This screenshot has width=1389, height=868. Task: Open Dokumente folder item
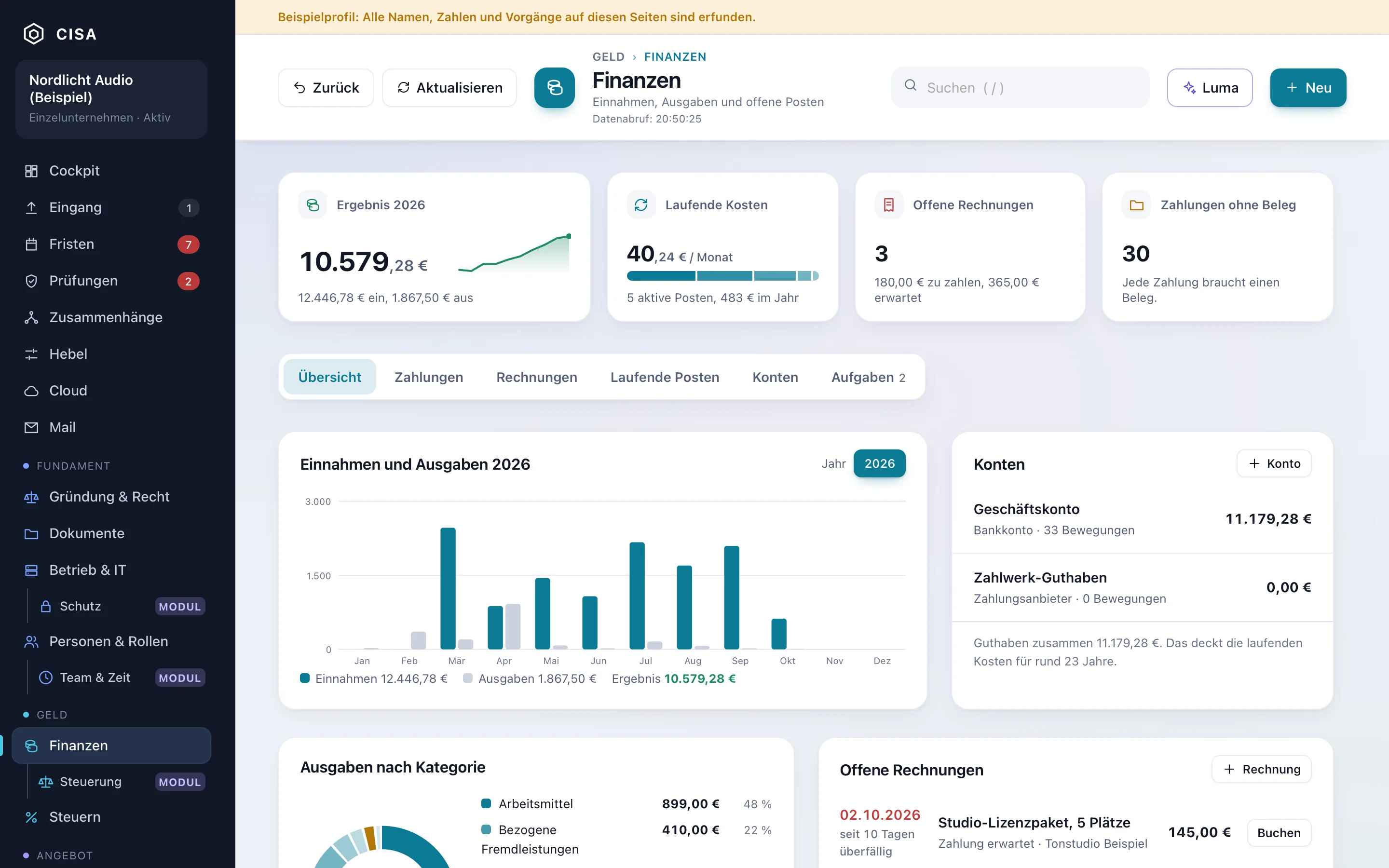coord(111,533)
